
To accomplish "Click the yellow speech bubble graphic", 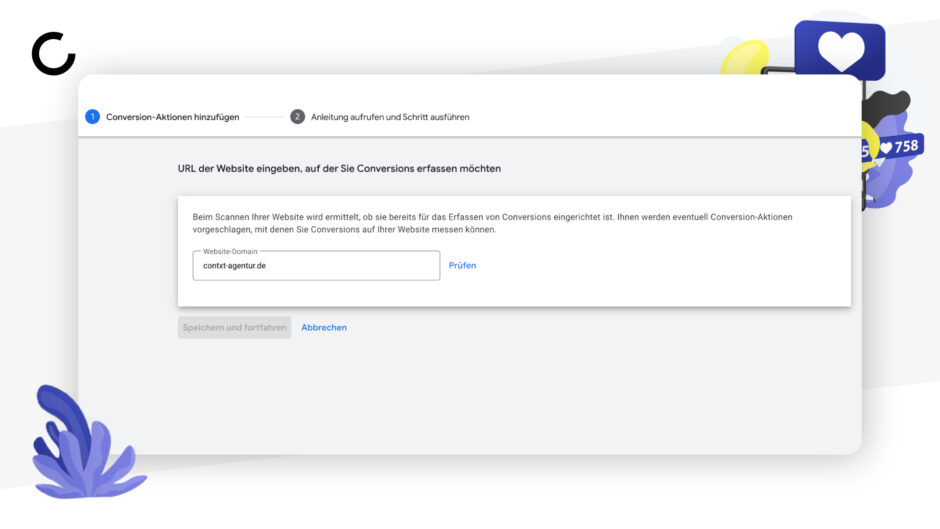I will tap(746, 57).
